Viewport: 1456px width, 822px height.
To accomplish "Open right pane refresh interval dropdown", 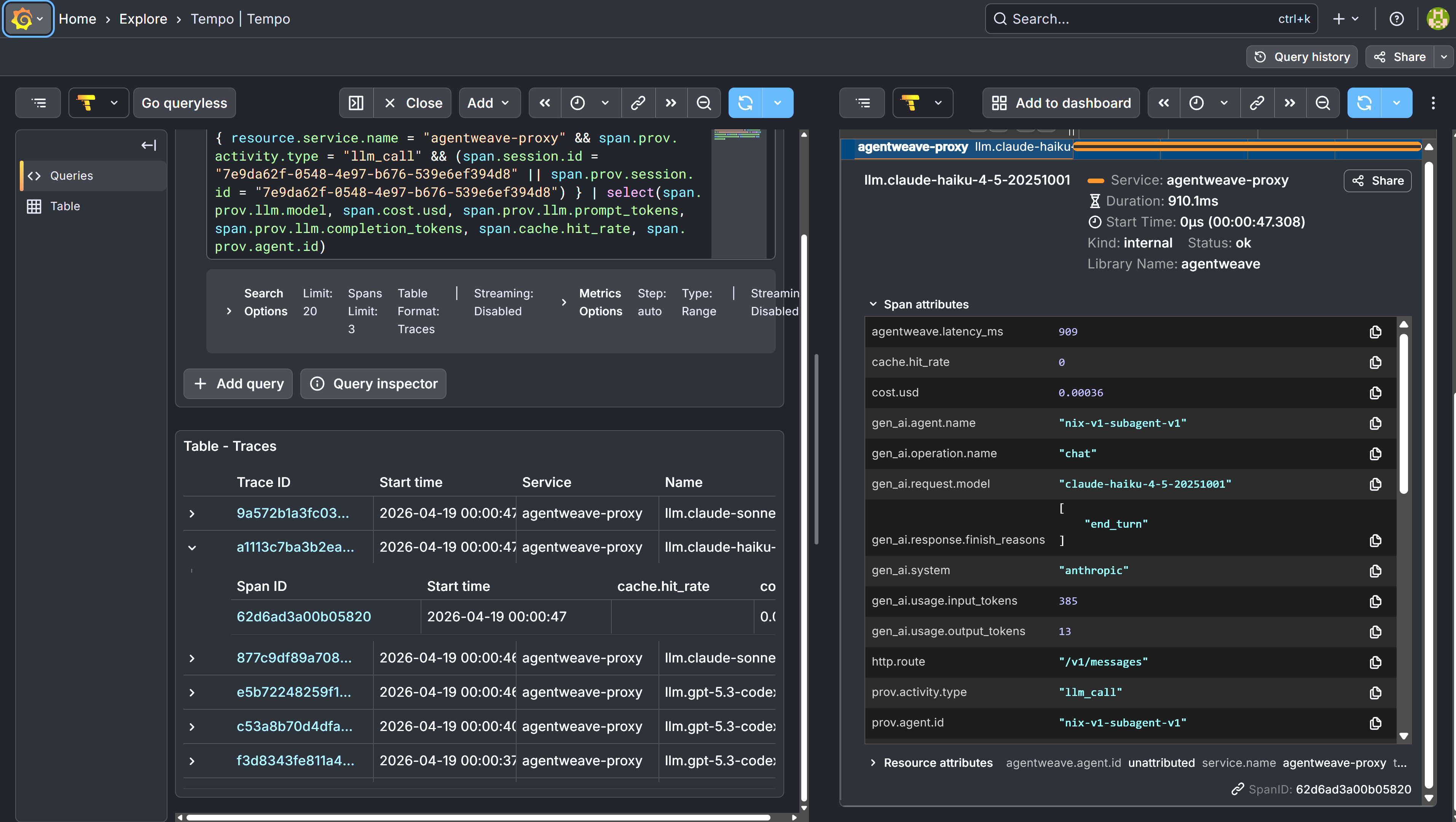I will [1397, 103].
